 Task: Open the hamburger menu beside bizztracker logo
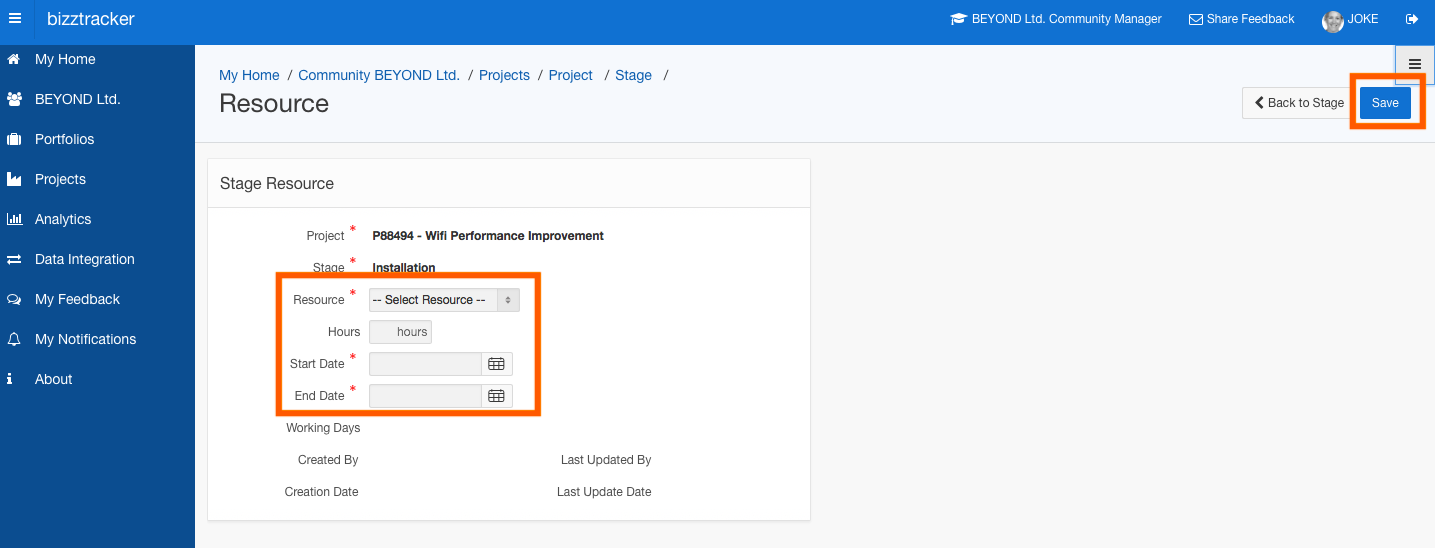pyautogui.click(x=14, y=19)
